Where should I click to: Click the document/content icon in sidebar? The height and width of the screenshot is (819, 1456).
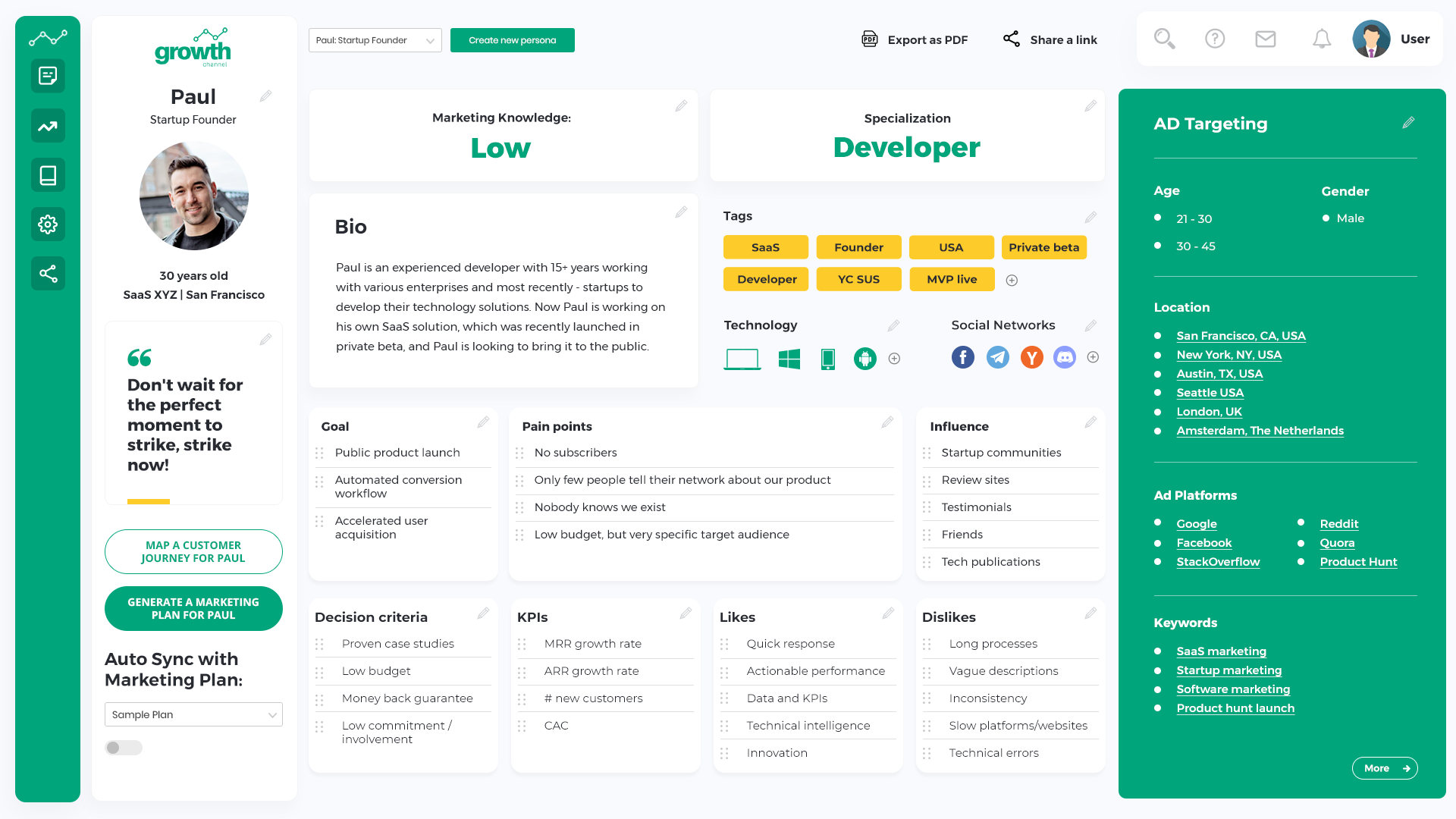click(47, 76)
